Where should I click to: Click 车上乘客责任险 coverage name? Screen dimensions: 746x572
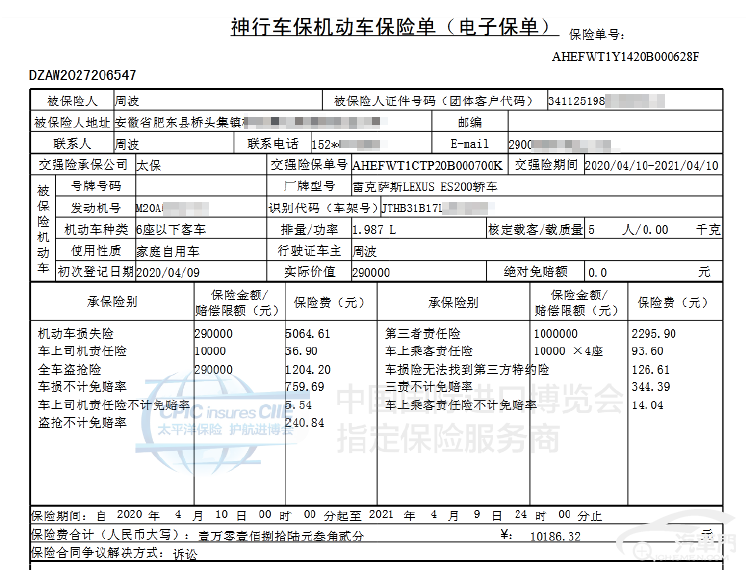[429, 351]
